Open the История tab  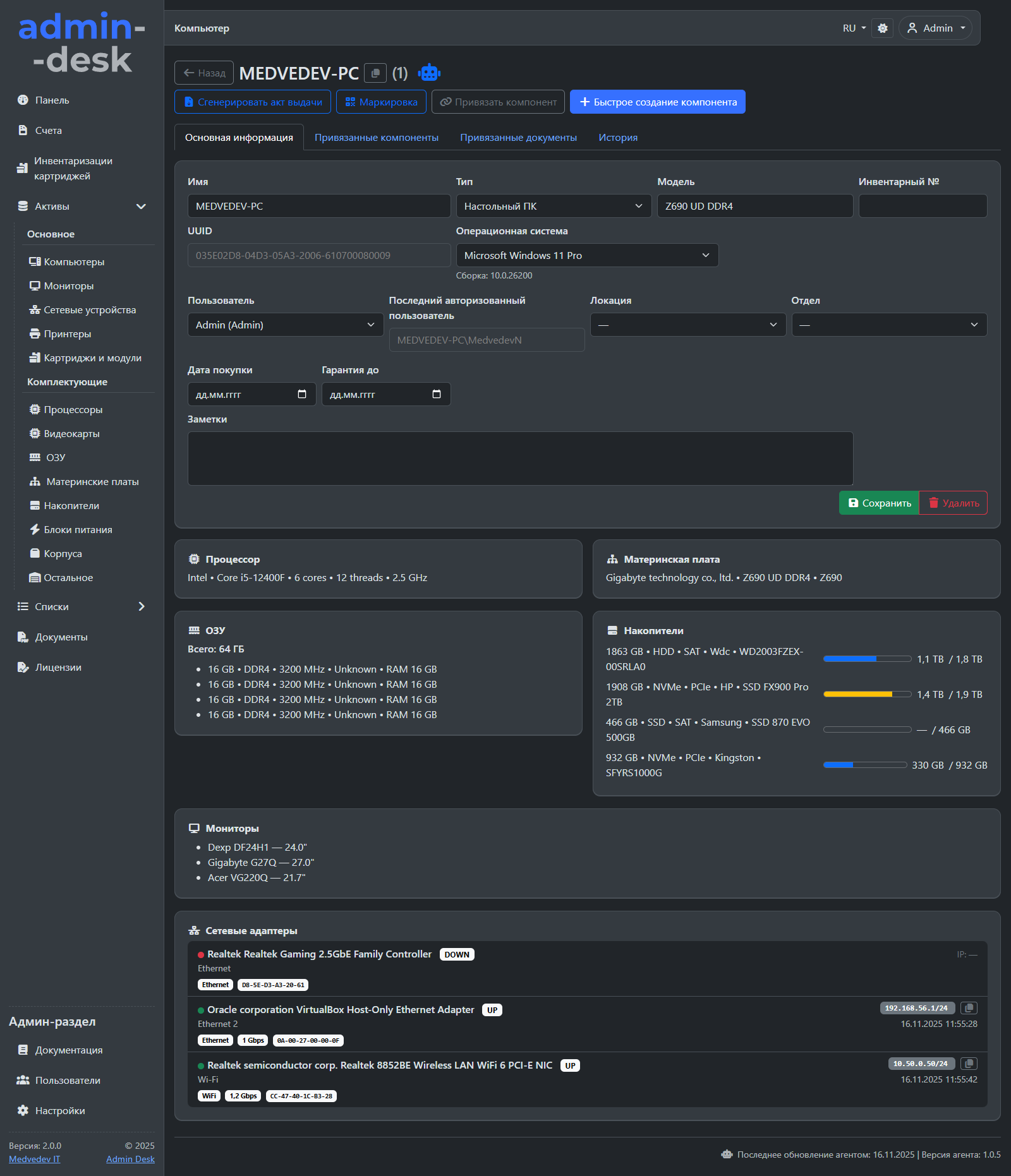(x=617, y=138)
